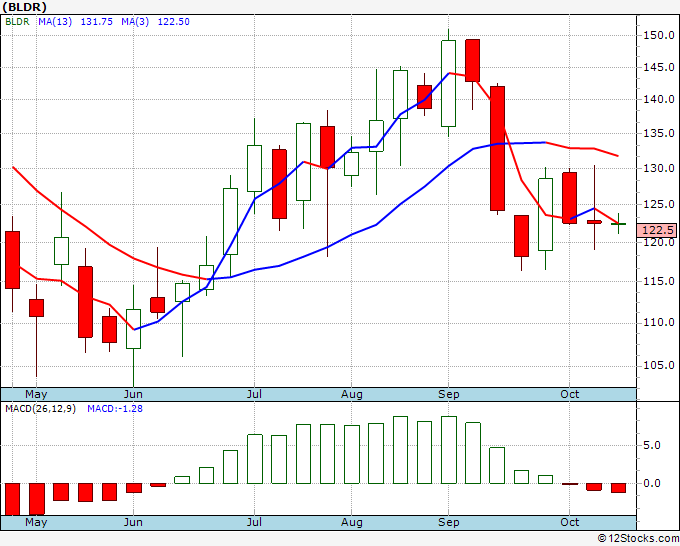Viewport: 680px width, 546px height.
Task: Click Jul on the price chart date axis
Action: point(254,394)
